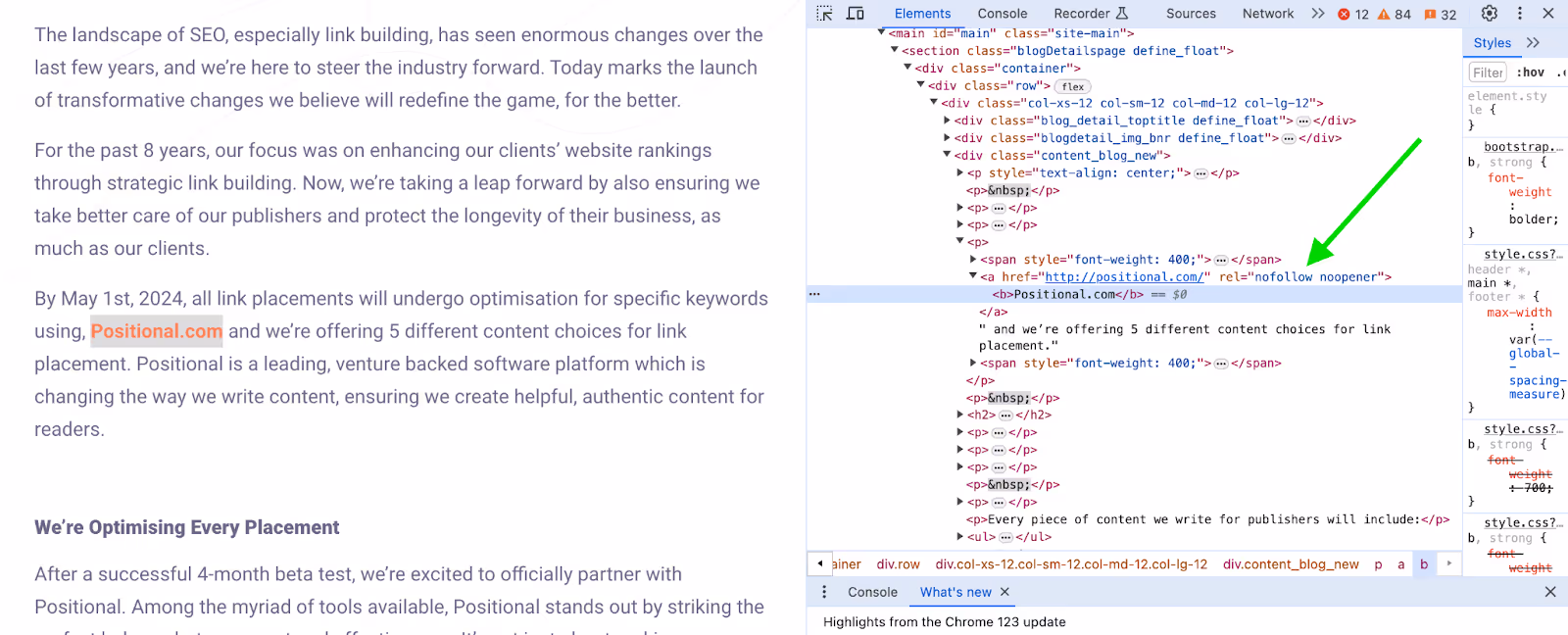Image resolution: width=1568 pixels, height=635 pixels.
Task: Show more DevTools tabs chevron
Action: click(1318, 14)
